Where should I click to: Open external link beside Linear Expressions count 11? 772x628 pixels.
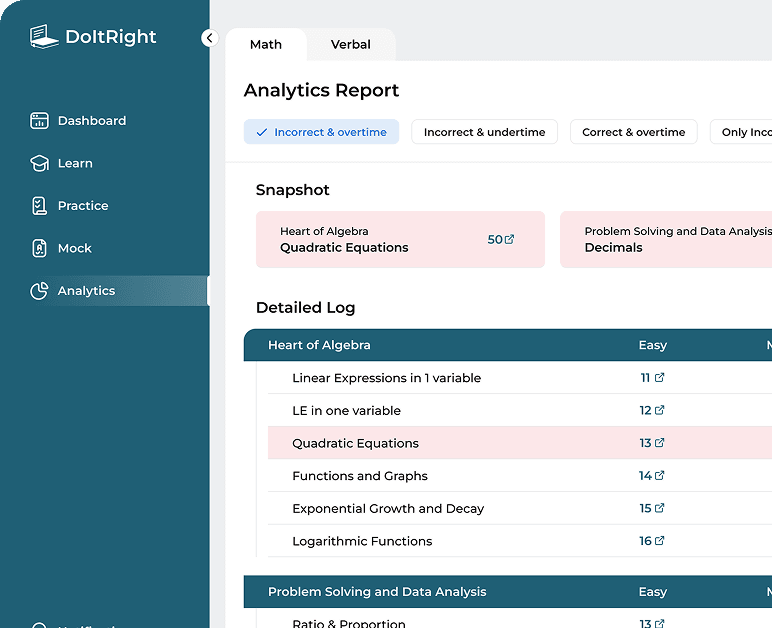[660, 378]
